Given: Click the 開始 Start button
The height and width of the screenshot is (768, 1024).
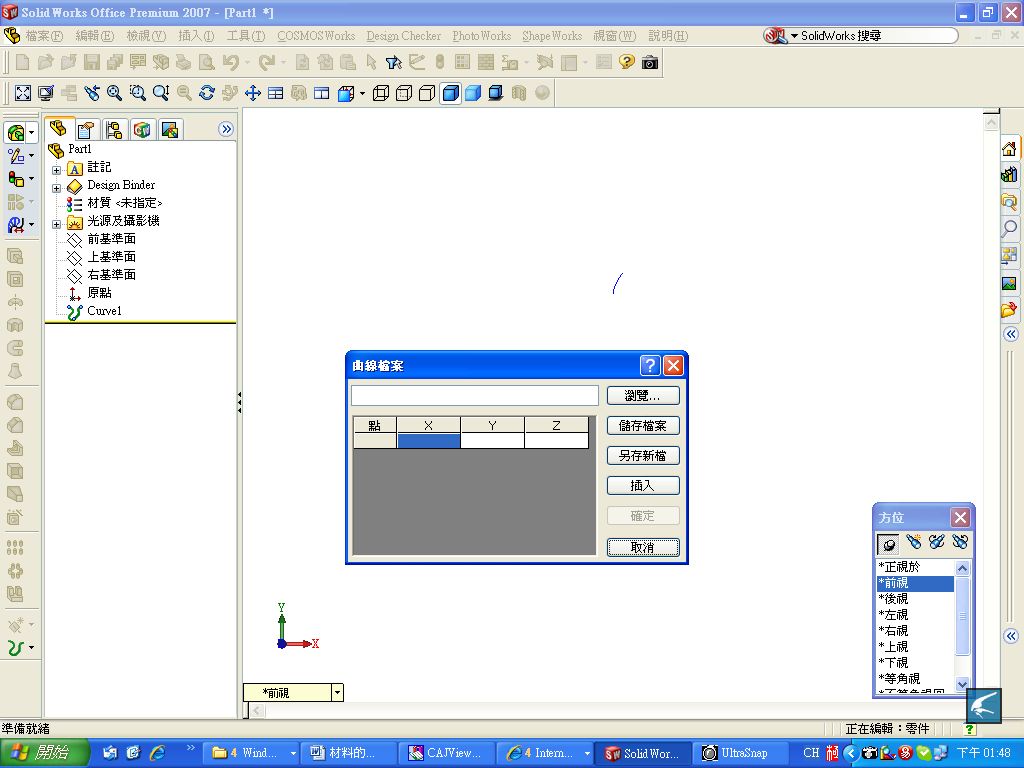Looking at the screenshot, I should click(x=43, y=753).
